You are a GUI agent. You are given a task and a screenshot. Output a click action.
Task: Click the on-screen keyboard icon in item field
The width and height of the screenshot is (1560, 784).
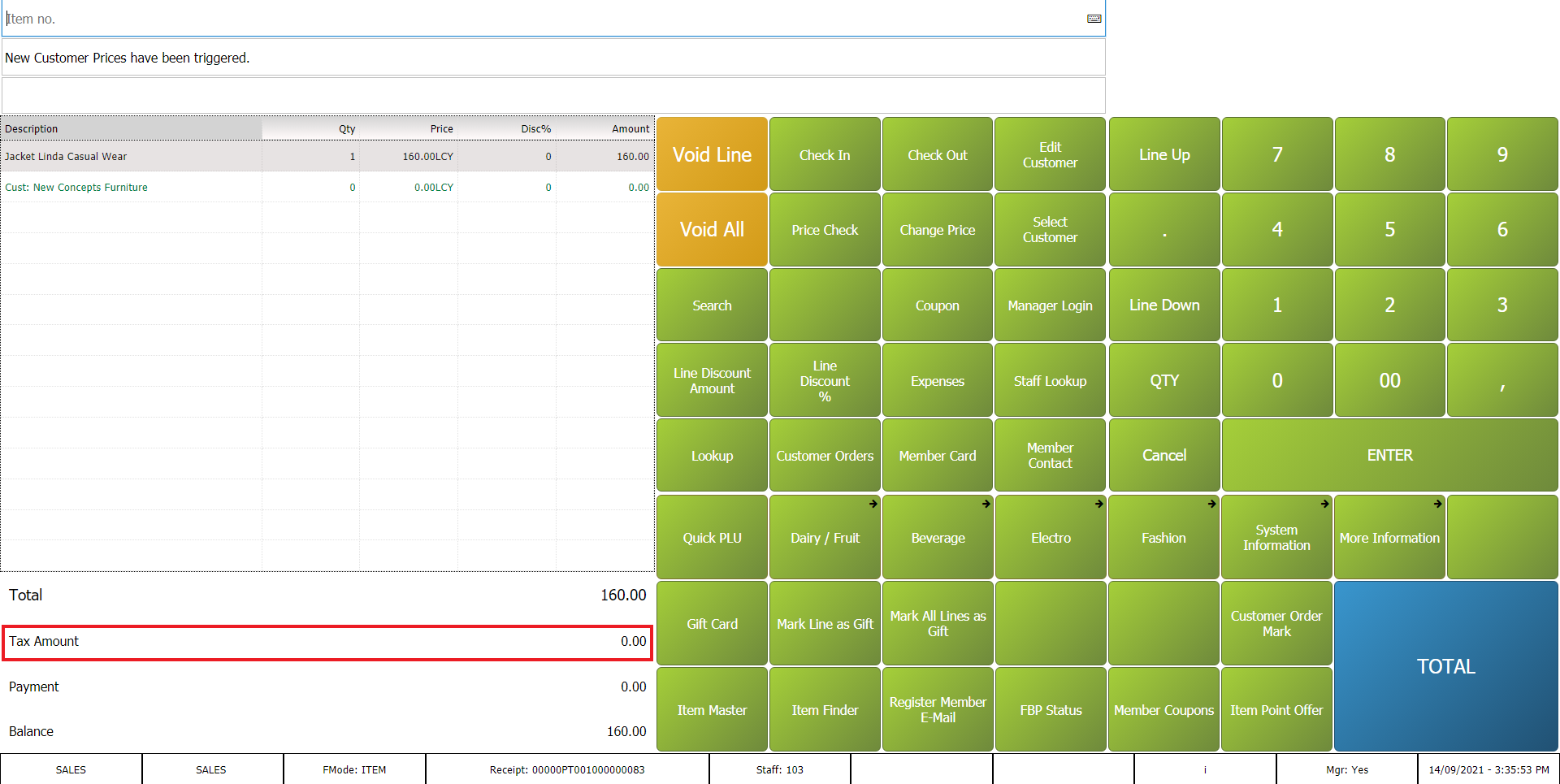click(1094, 19)
